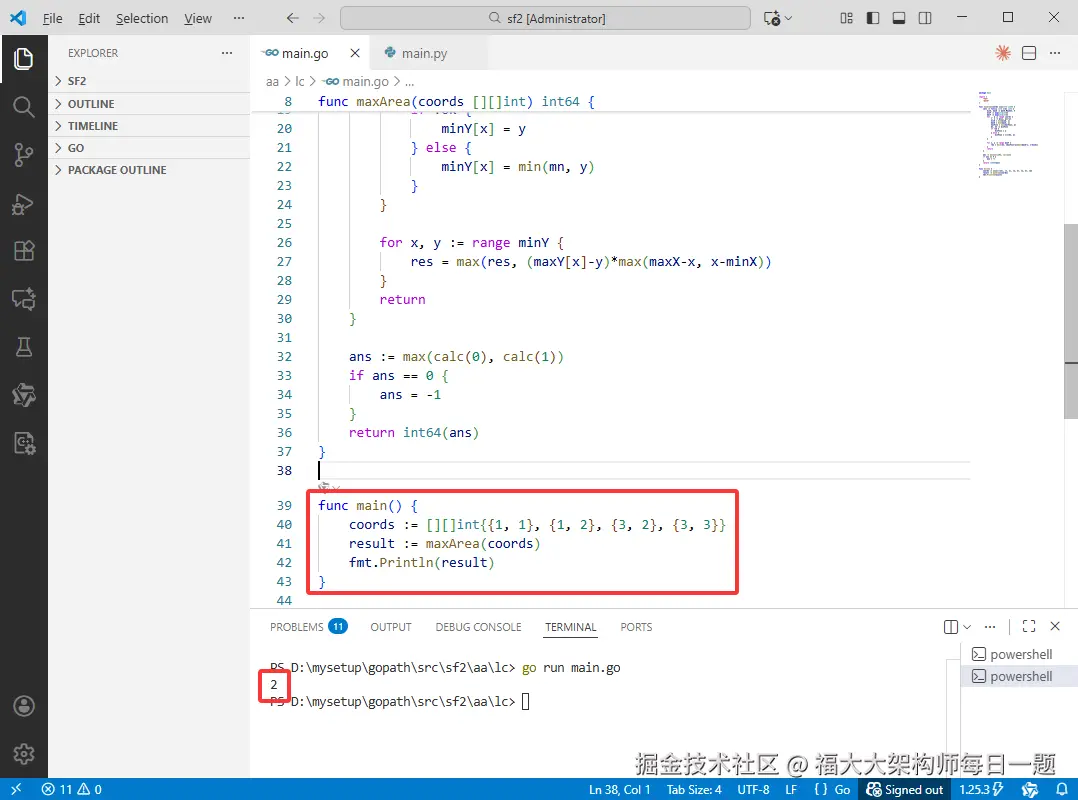Click the Customize Layout icon

[846, 18]
